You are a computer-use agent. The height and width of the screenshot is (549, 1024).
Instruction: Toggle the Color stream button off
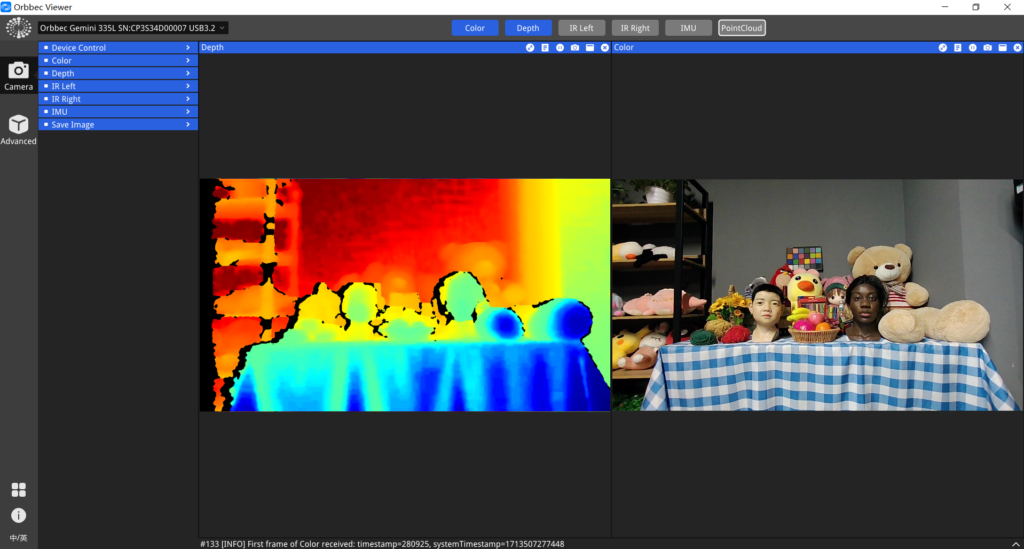(475, 28)
